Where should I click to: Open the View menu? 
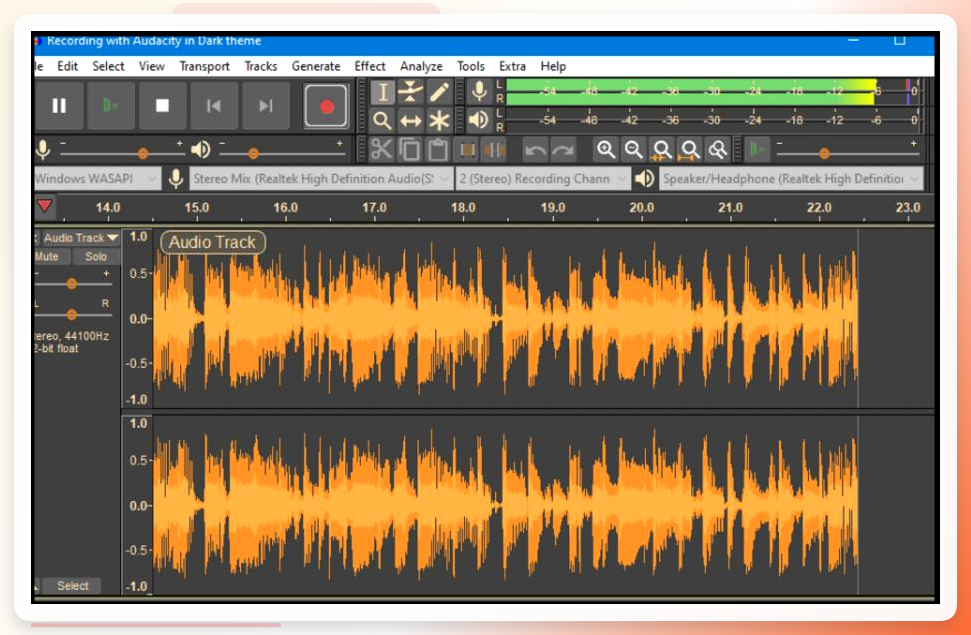pyautogui.click(x=152, y=66)
